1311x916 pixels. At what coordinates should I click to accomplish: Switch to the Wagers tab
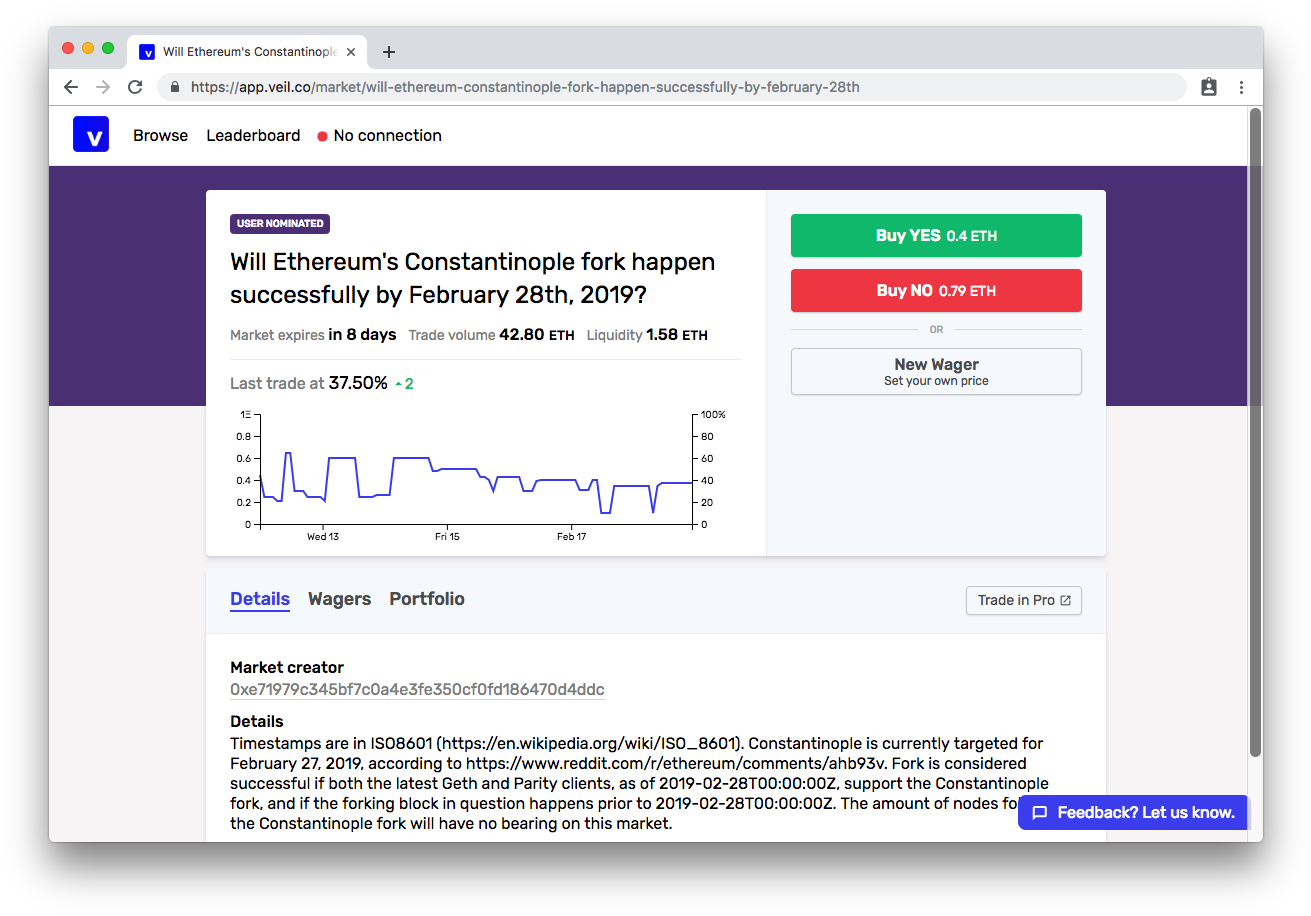click(x=339, y=599)
